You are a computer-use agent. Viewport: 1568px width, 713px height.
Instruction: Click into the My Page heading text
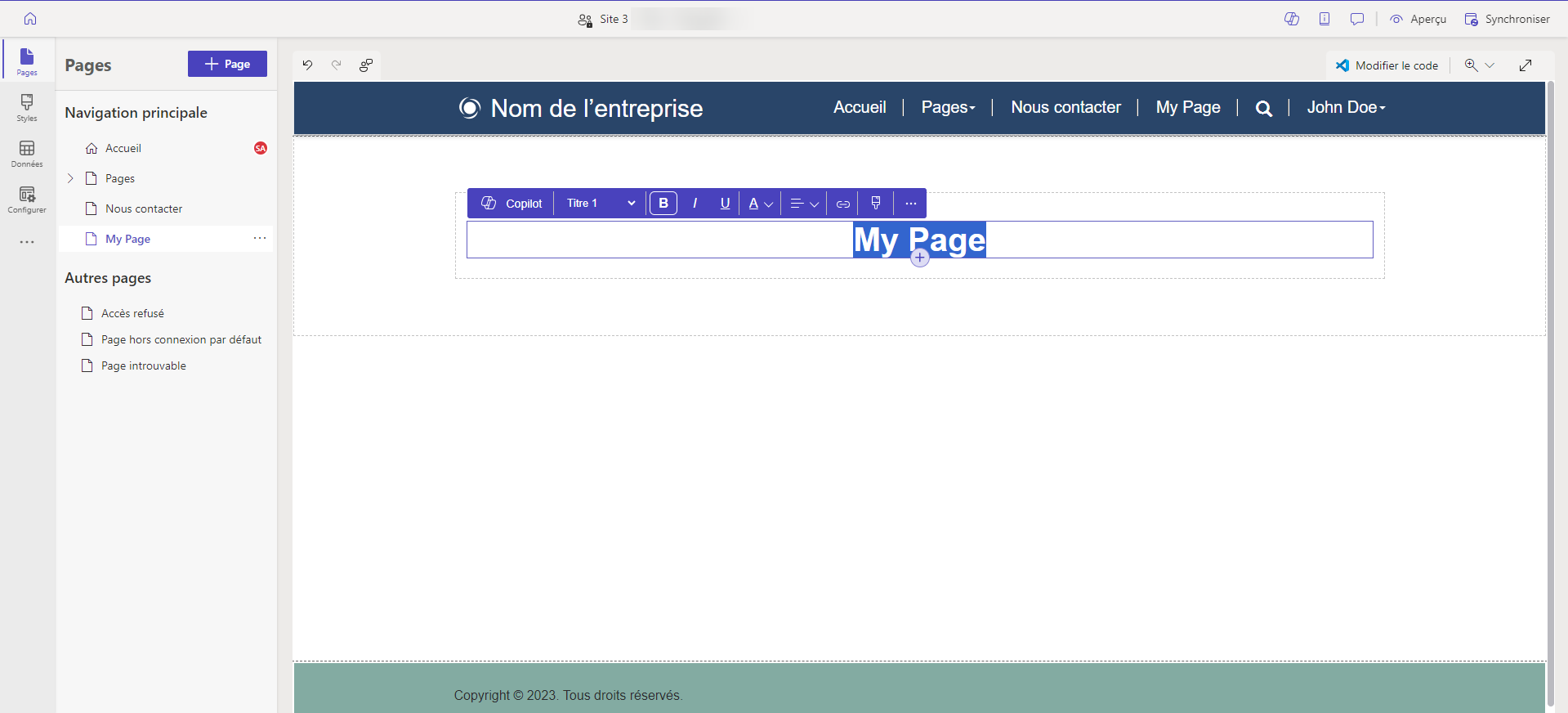pyautogui.click(x=920, y=240)
